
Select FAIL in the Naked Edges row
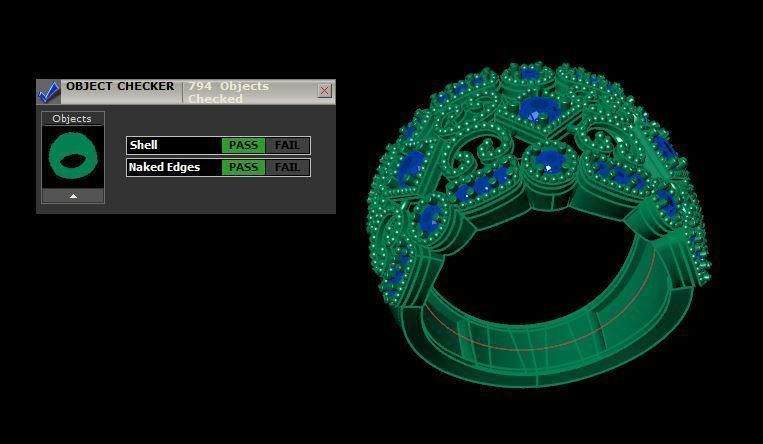click(x=287, y=167)
